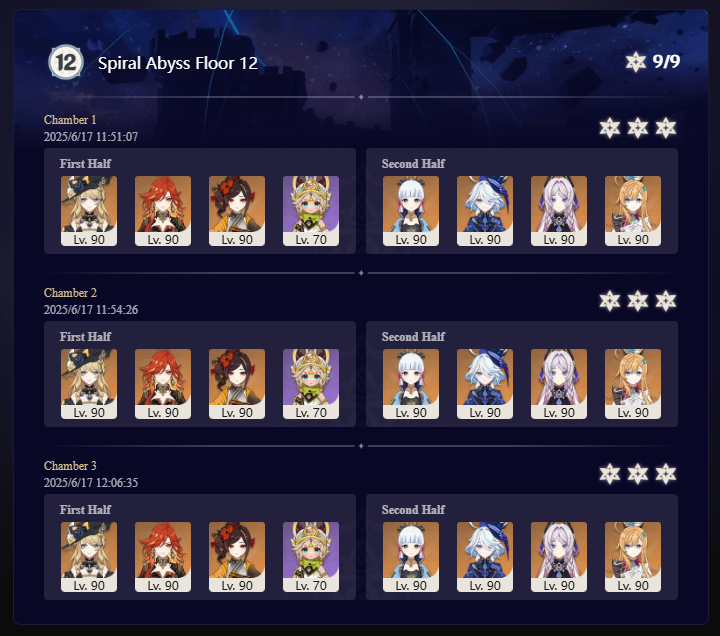
Task: Select Chamber 1 first star rating icon
Action: click(x=609, y=128)
